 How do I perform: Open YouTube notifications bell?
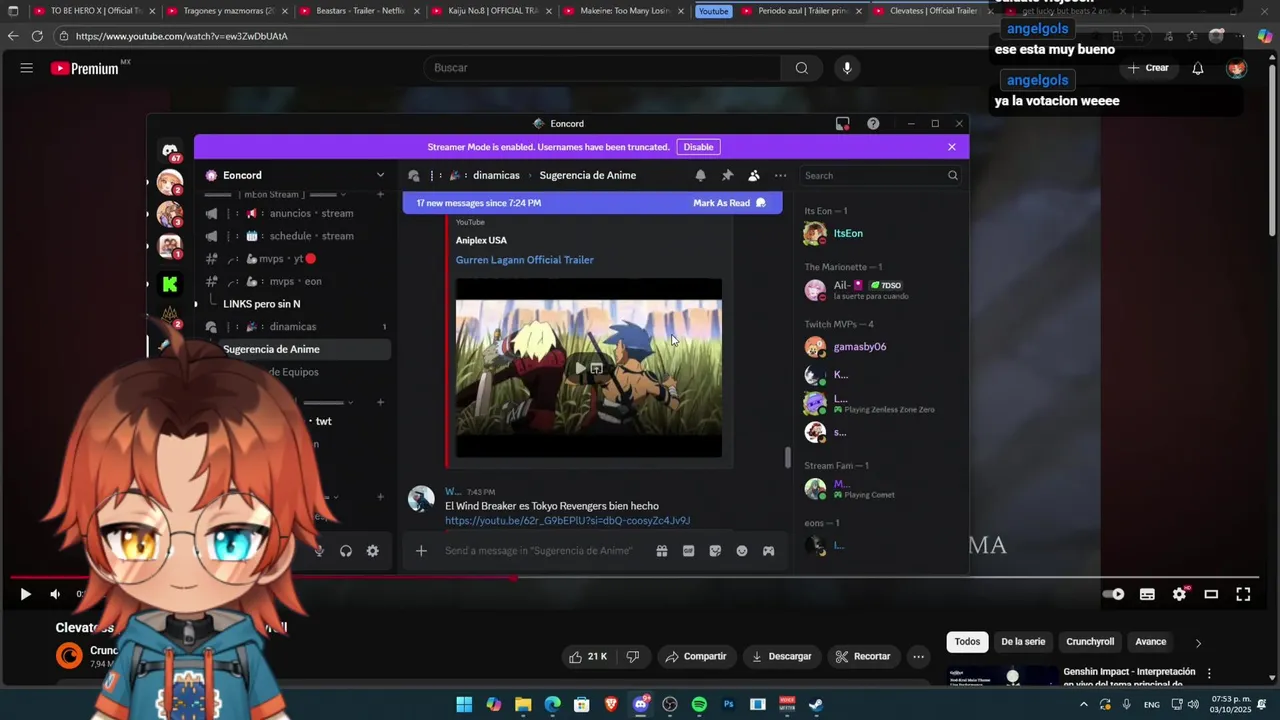click(1198, 68)
